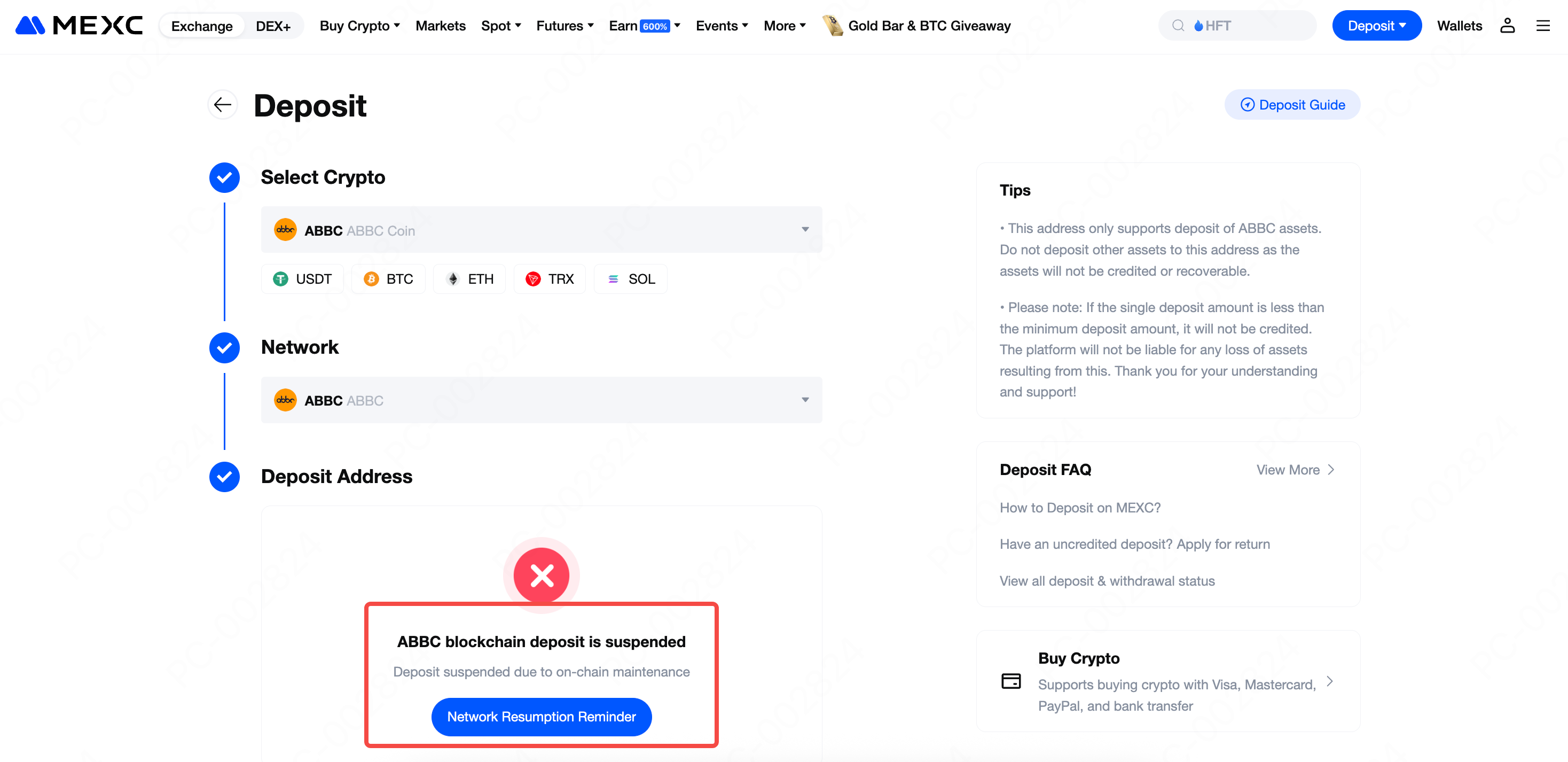
Task: Click the Network Resumption Reminder button
Action: point(541,717)
